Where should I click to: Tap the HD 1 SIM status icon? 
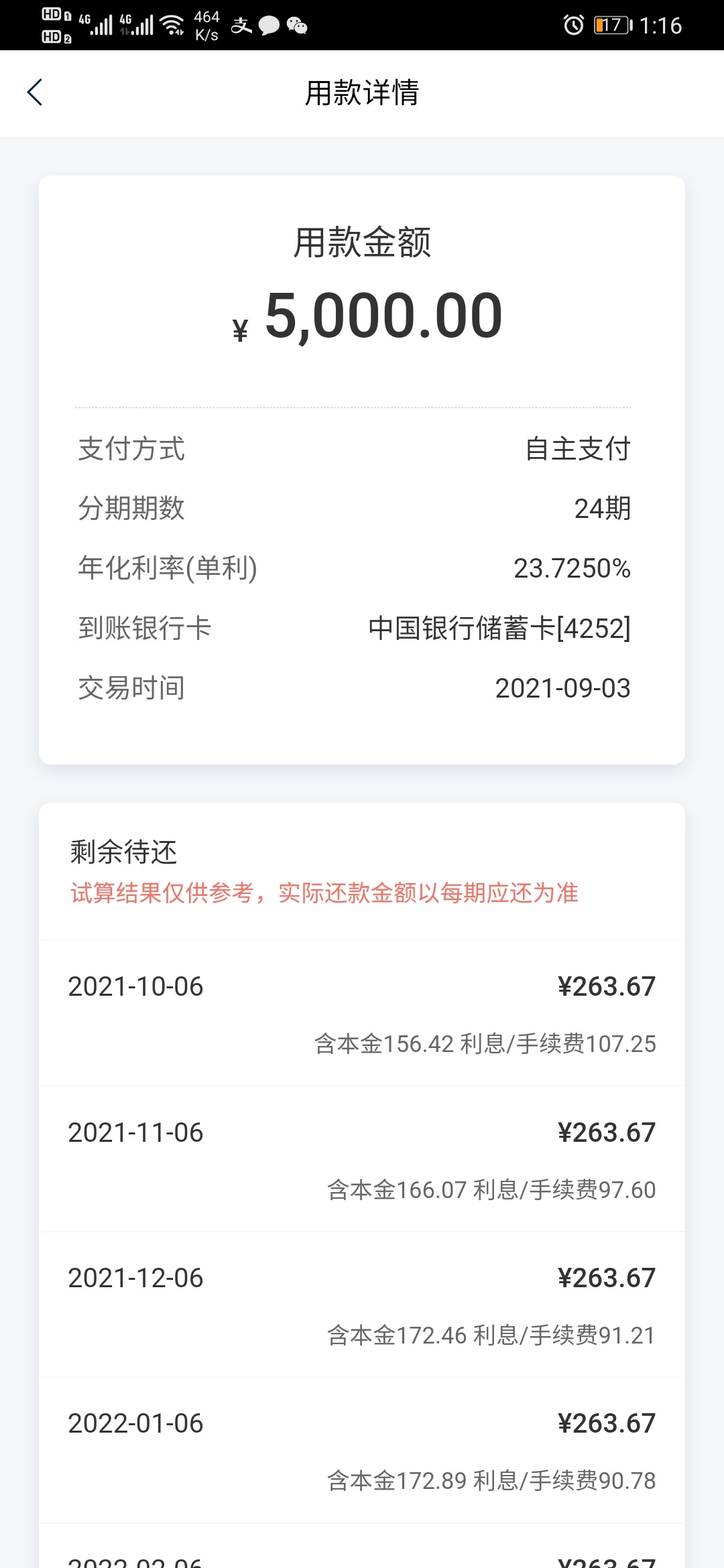coord(56,14)
